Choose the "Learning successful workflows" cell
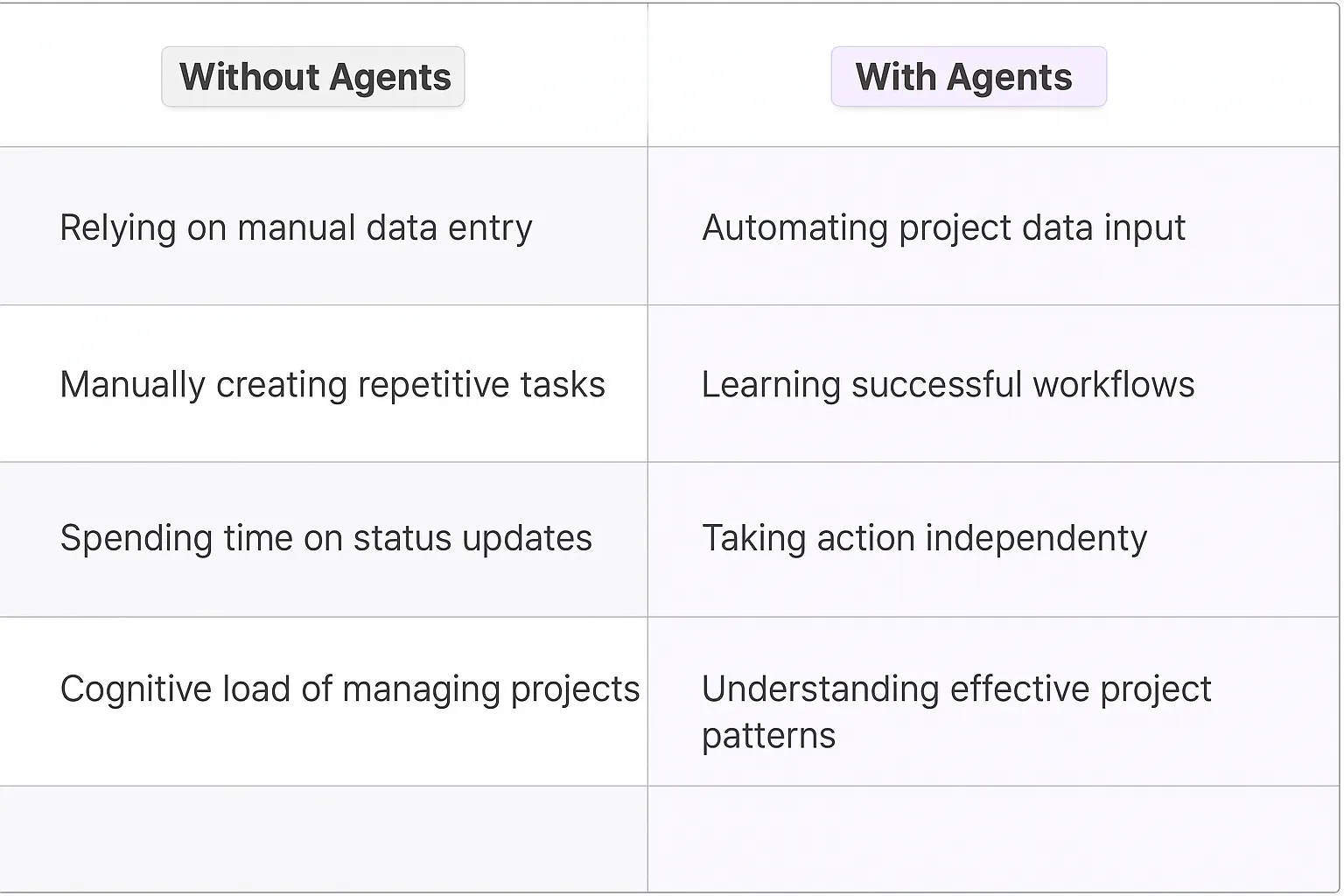The width and height of the screenshot is (1344, 896). tap(948, 385)
